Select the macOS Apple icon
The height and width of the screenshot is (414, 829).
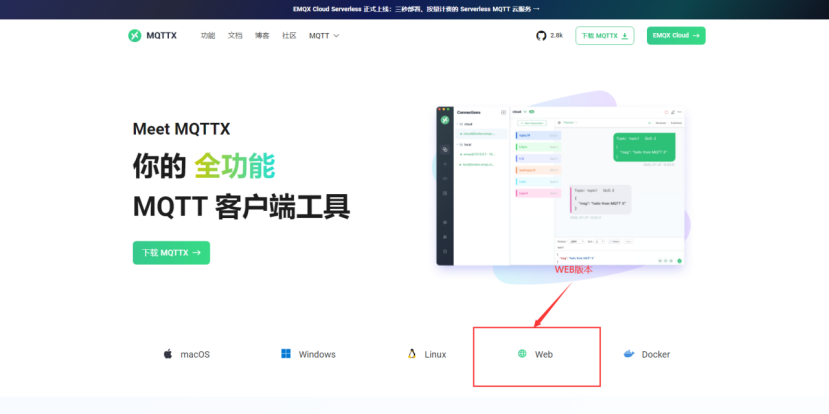(168, 354)
